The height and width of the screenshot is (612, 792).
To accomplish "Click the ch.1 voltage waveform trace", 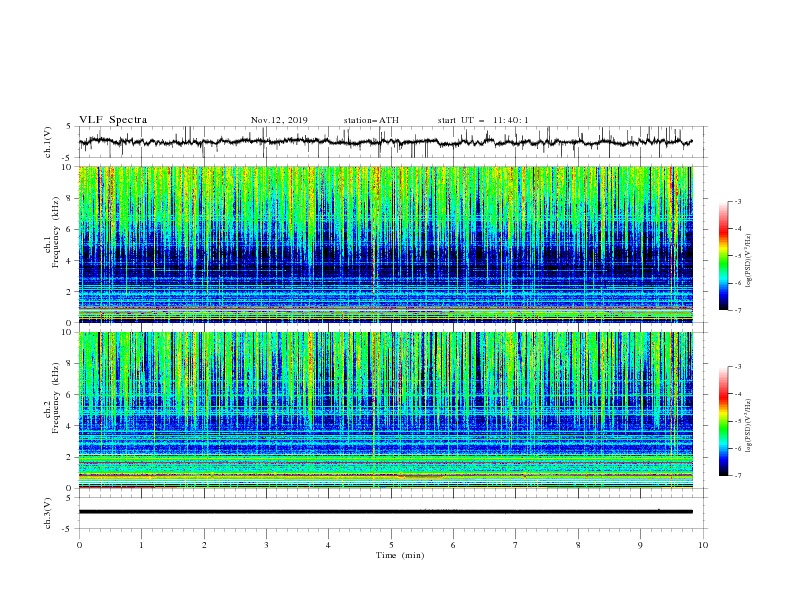I will (x=385, y=142).
